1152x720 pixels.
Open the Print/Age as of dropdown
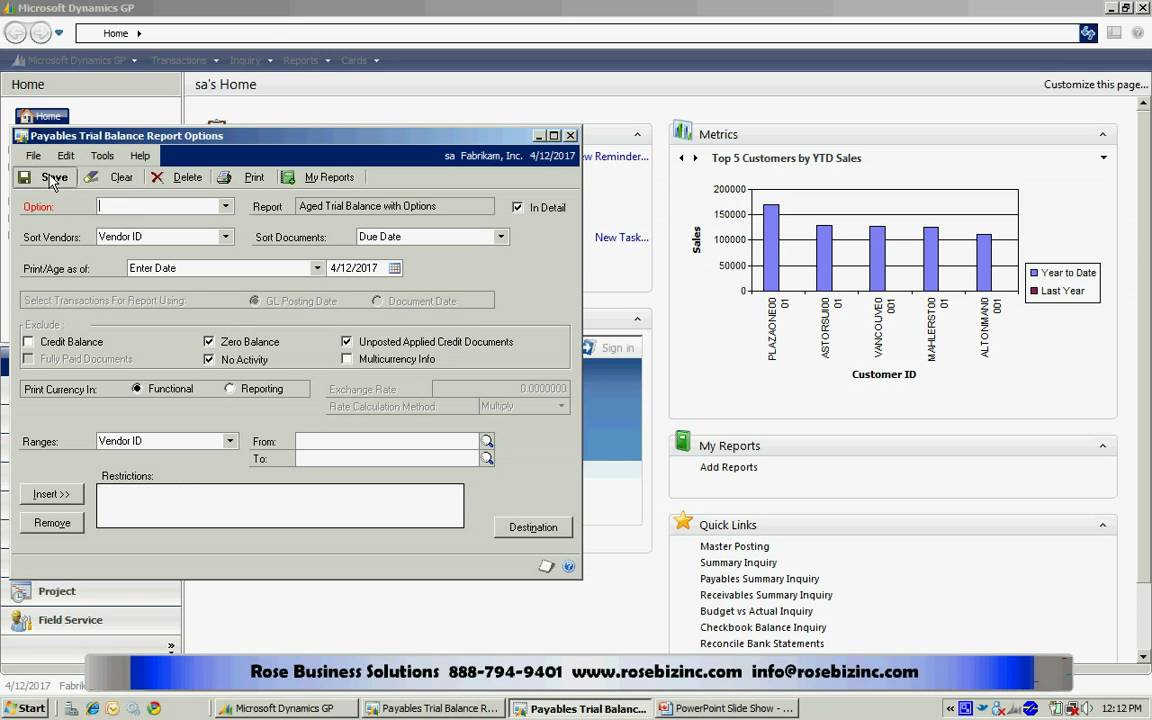tap(317, 268)
